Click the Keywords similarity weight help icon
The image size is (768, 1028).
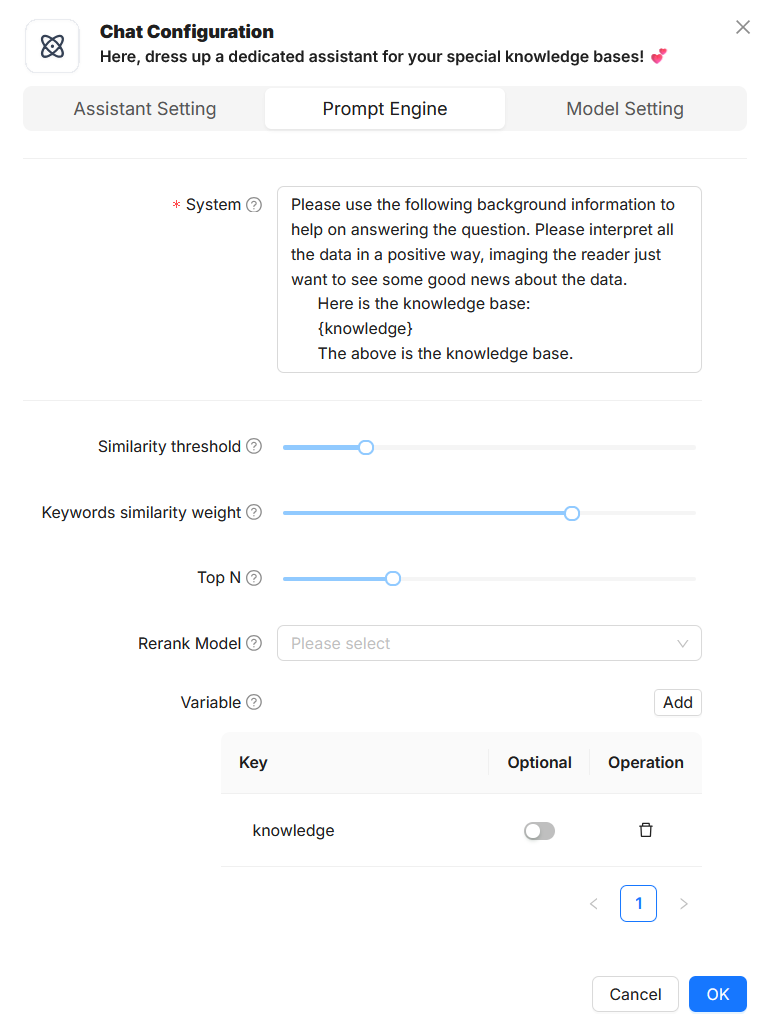[254, 513]
